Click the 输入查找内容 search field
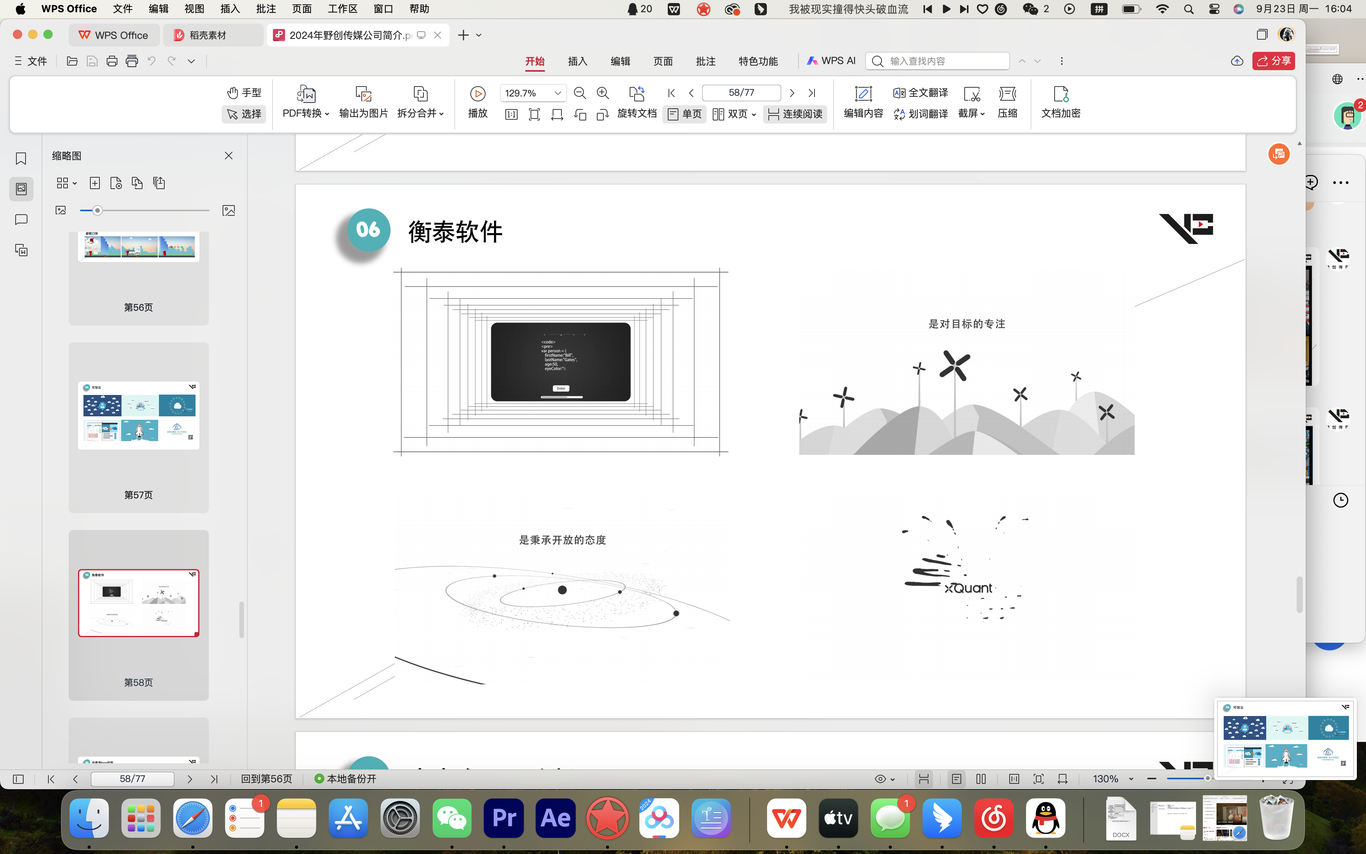Screen dimensions: 1366x854 point(937,61)
